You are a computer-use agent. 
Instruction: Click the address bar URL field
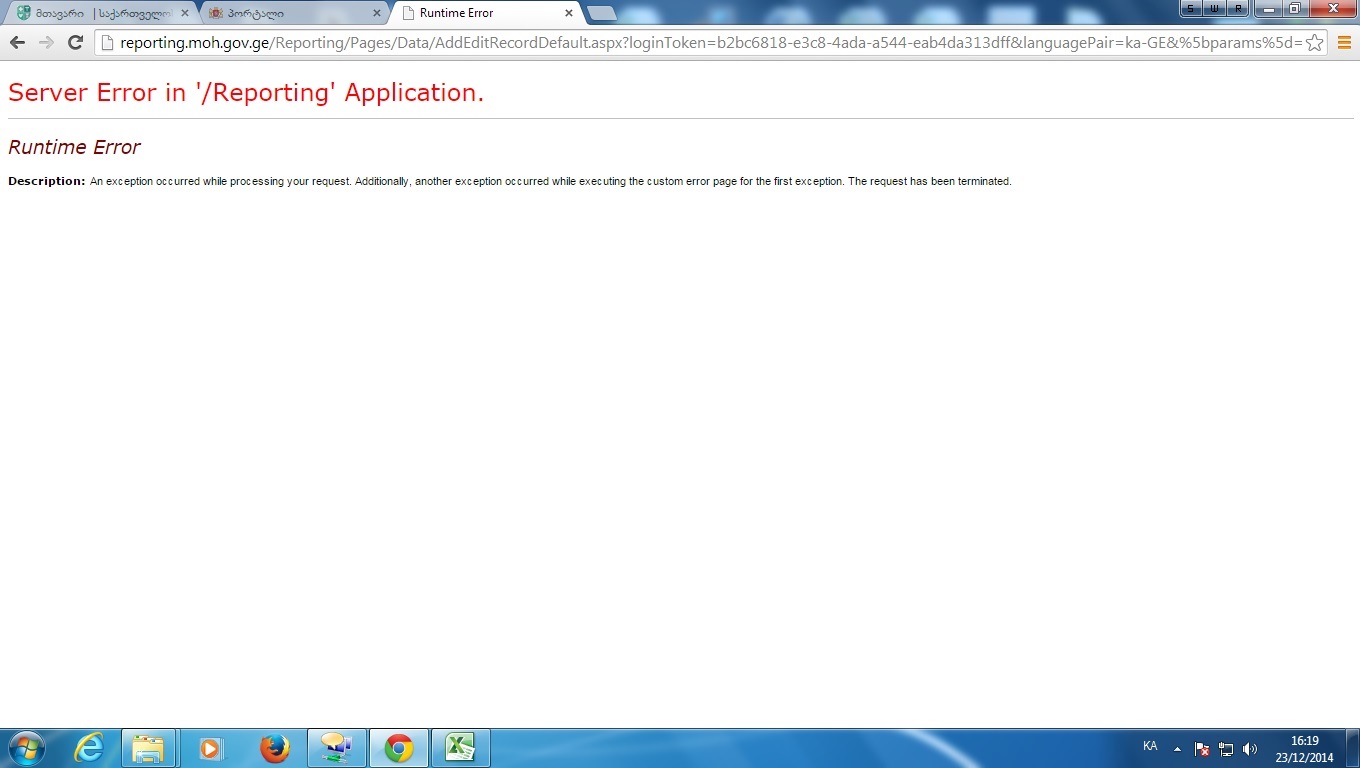(700, 42)
